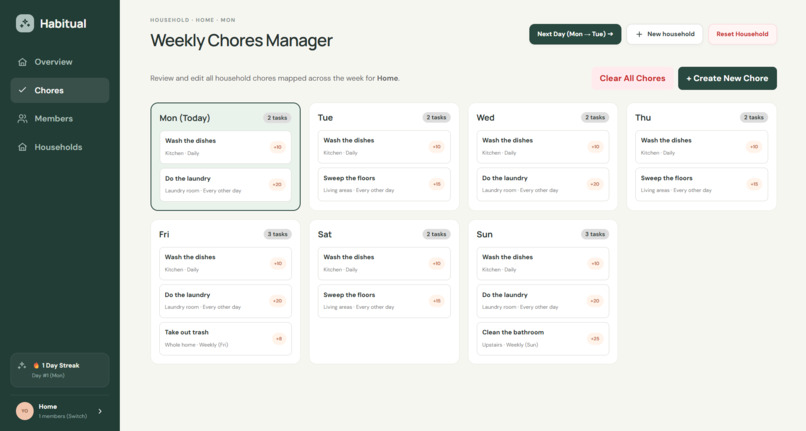The image size is (806, 431).
Task: Open Thursday's Sweep the floors chore
Action: coord(702,184)
